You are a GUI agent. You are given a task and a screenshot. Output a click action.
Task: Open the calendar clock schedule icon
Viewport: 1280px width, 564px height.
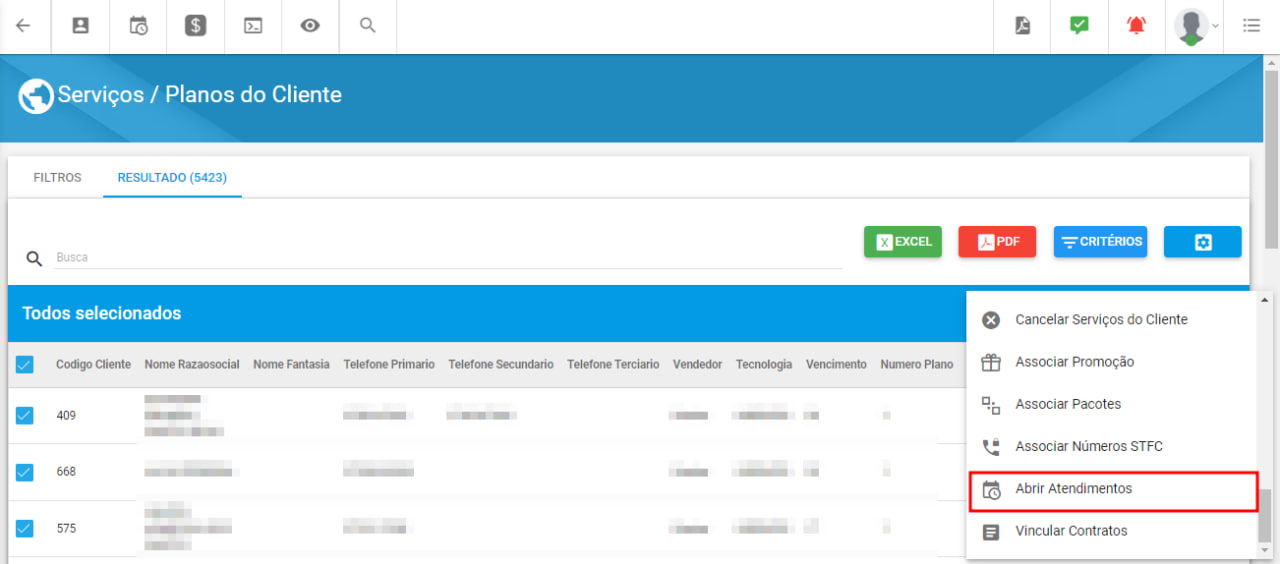click(x=139, y=26)
